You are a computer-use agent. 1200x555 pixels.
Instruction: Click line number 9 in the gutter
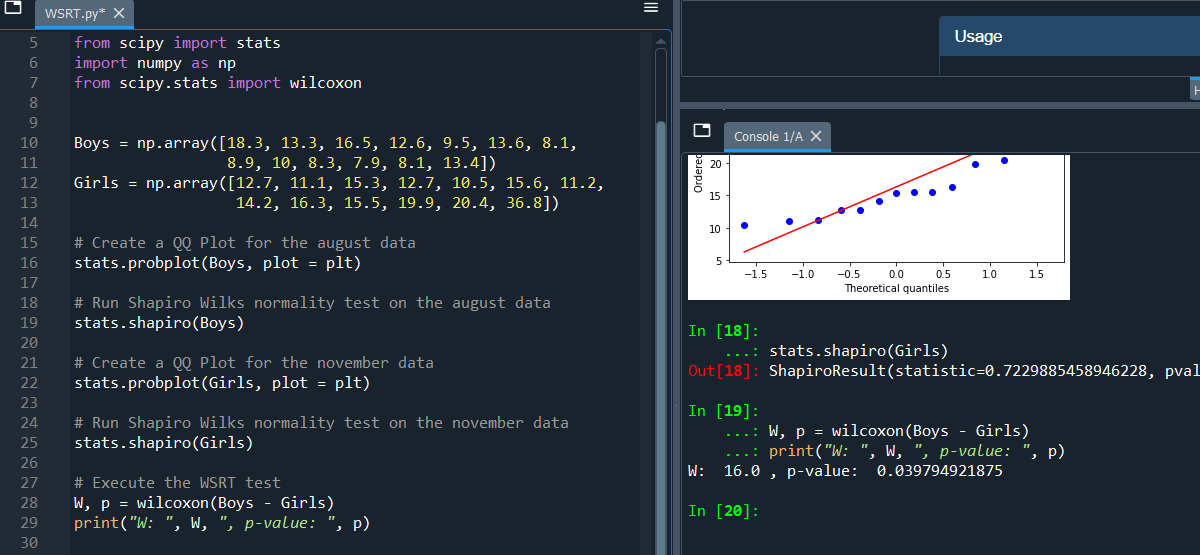pos(32,123)
